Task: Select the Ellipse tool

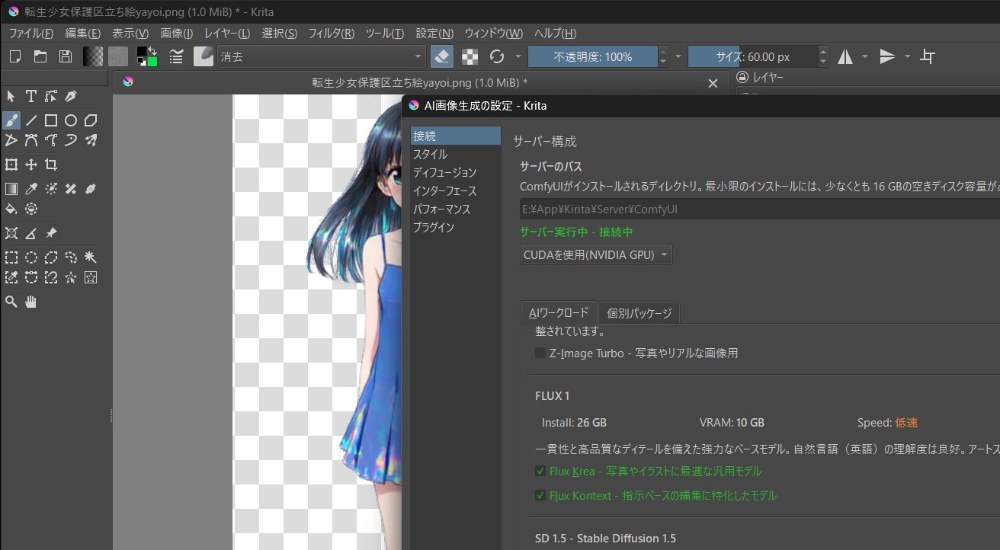Action: 71,120
